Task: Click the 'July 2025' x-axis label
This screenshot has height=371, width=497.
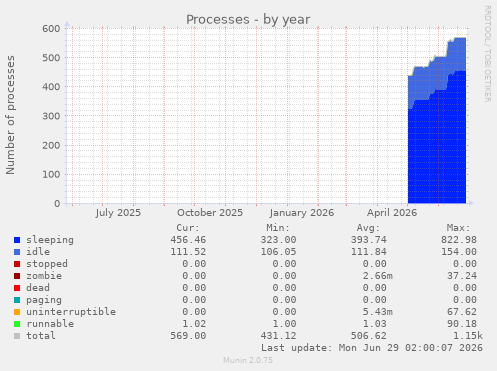Action: [x=118, y=213]
